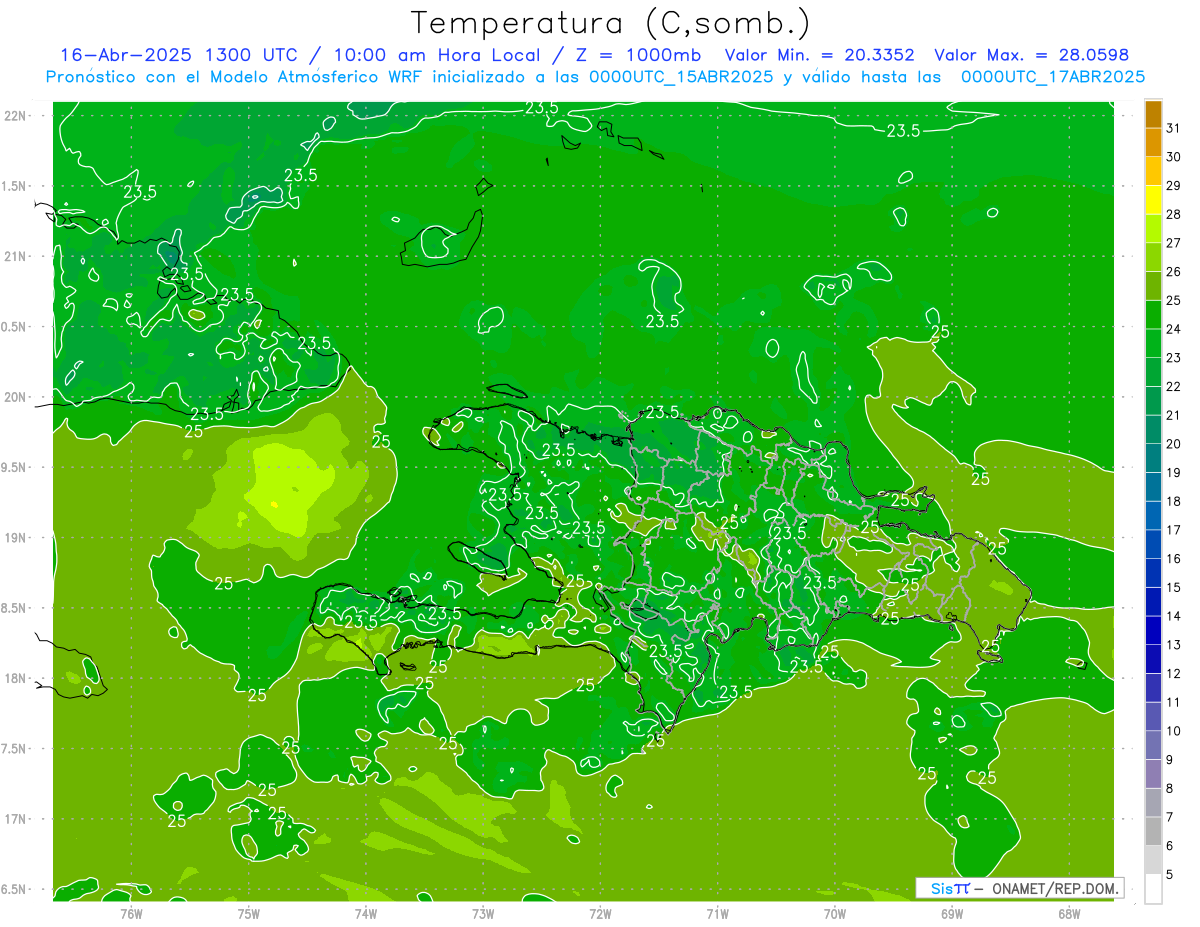
Task: Click the purple swatch between 9 and 10
Action: (1154, 745)
